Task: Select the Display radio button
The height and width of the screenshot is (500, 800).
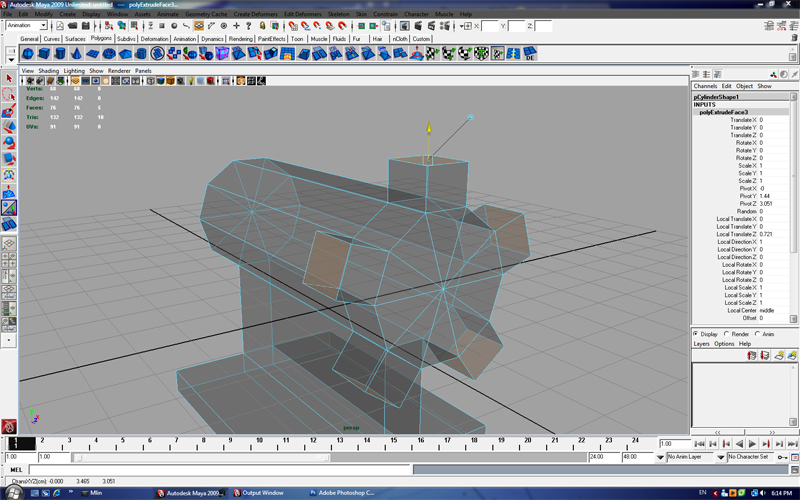Action: point(697,334)
